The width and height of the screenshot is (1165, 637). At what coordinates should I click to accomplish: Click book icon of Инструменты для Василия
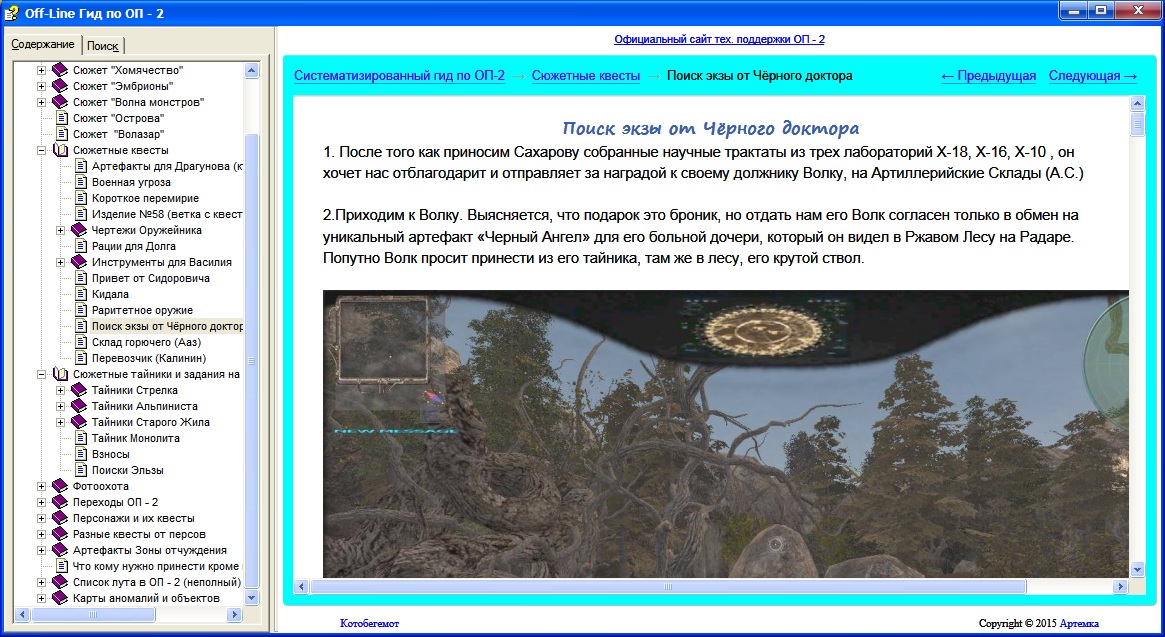(79, 262)
